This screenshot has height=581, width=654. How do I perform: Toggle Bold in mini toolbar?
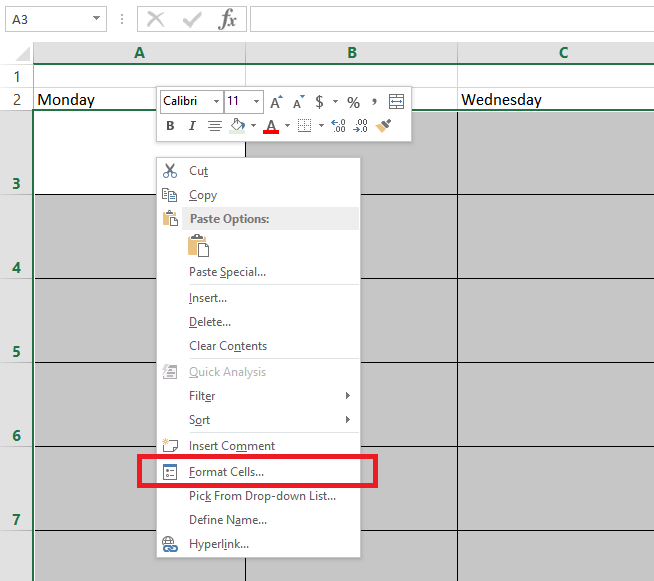point(170,126)
